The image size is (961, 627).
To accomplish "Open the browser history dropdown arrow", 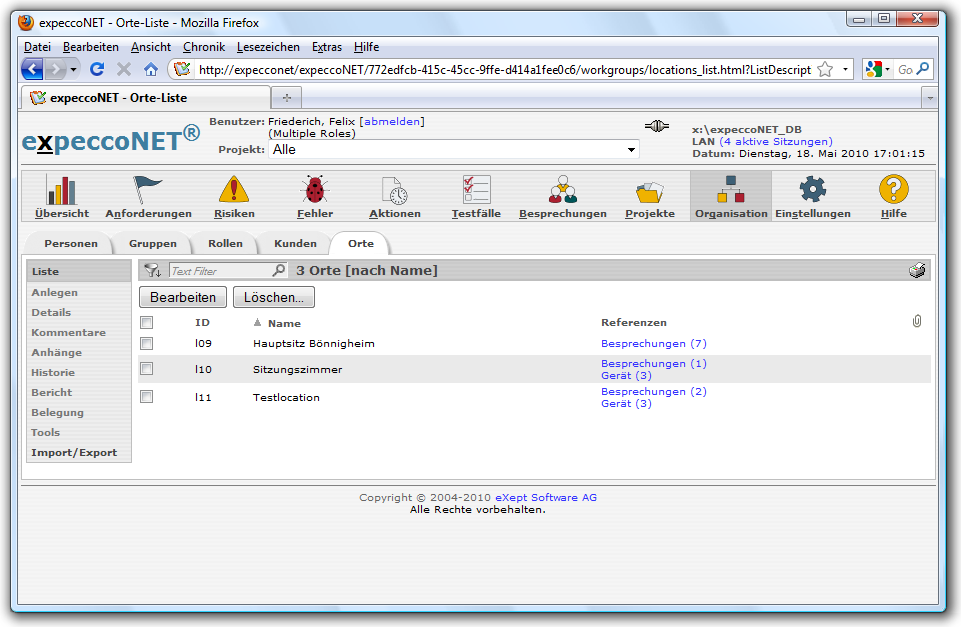I will 73,70.
